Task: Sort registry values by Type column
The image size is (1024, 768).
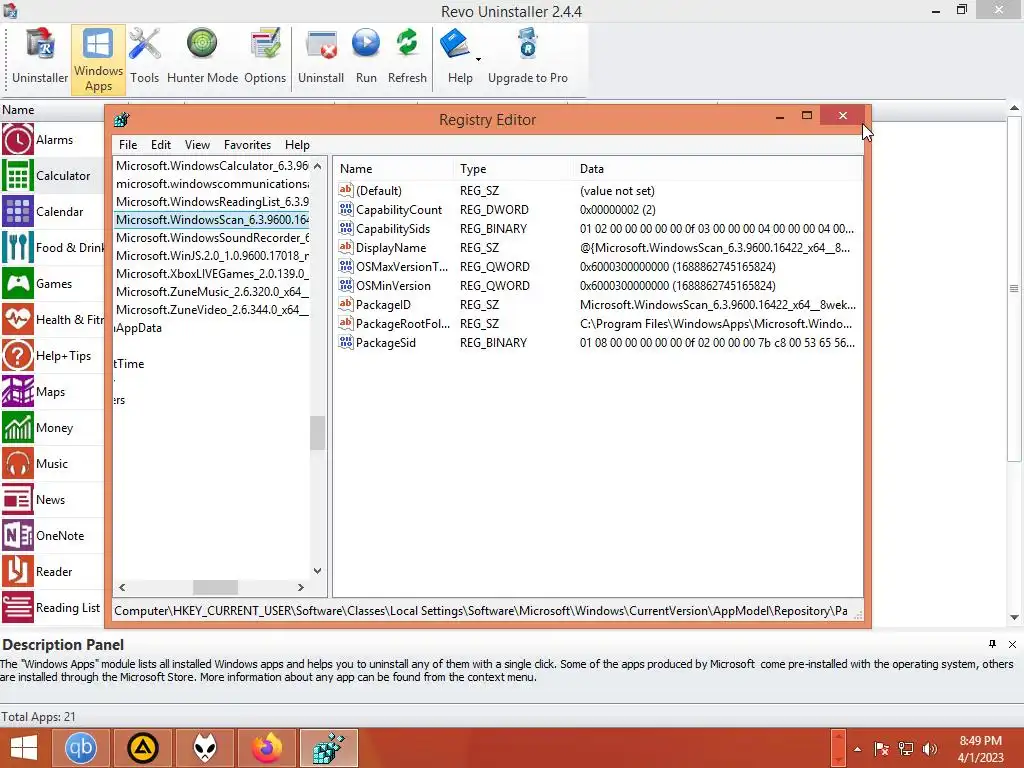Action: click(x=513, y=168)
